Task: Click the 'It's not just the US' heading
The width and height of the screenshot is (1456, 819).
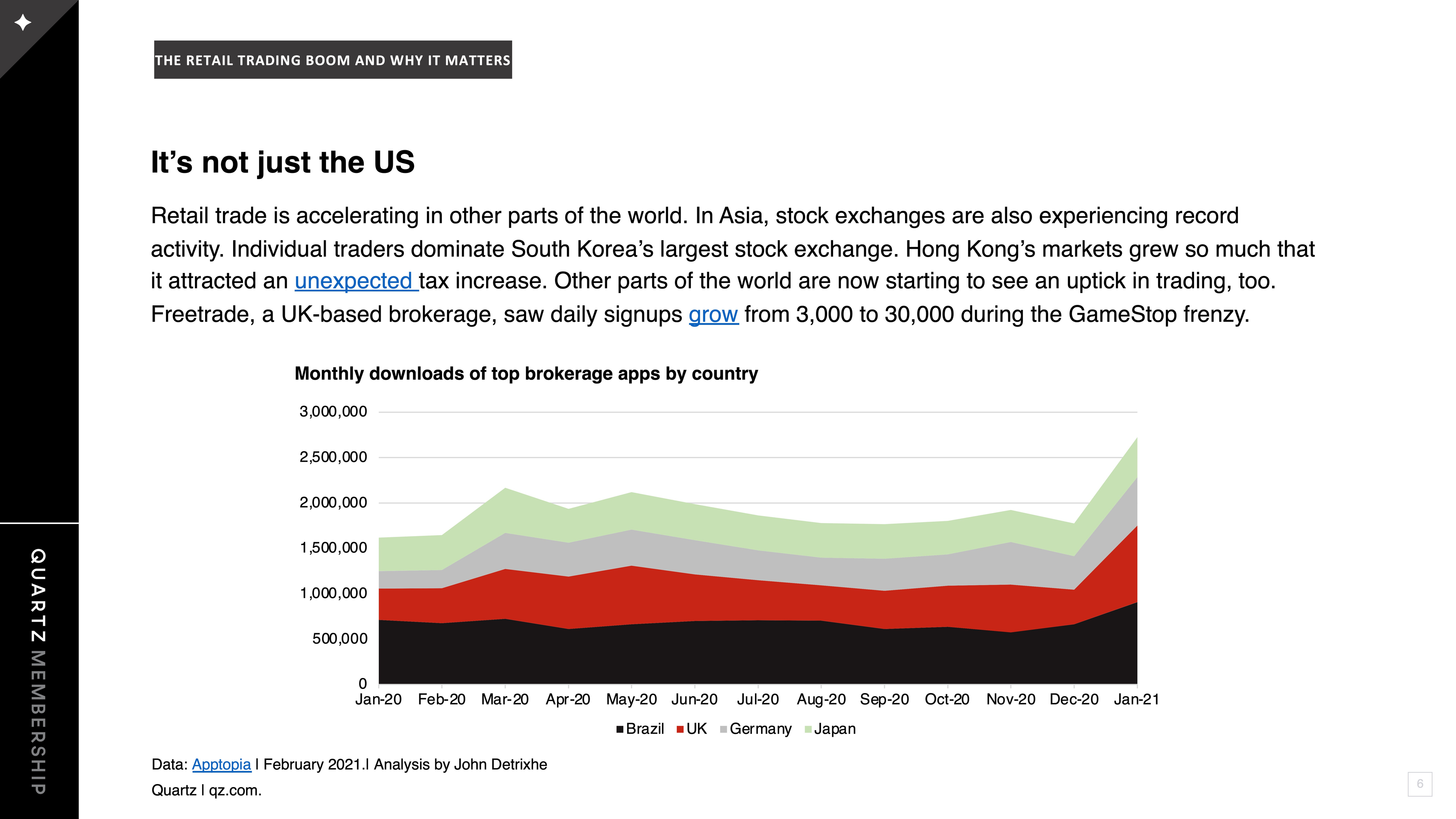Action: point(282,162)
